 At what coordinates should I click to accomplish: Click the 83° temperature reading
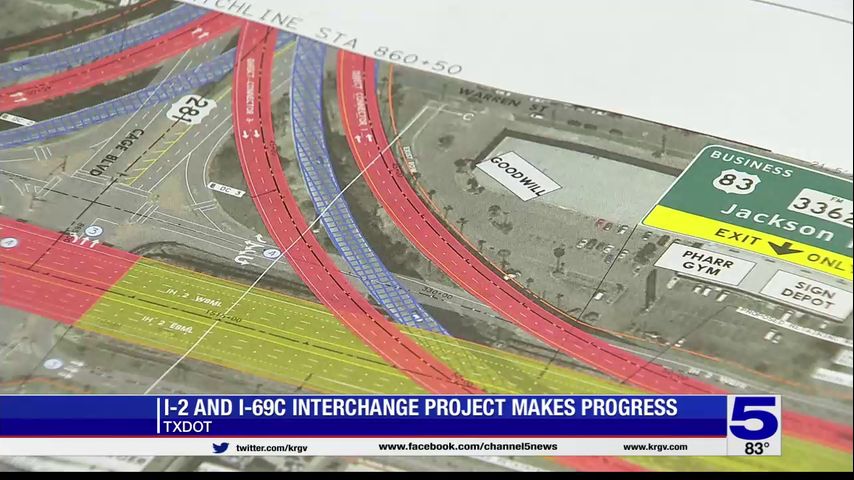[x=759, y=448]
